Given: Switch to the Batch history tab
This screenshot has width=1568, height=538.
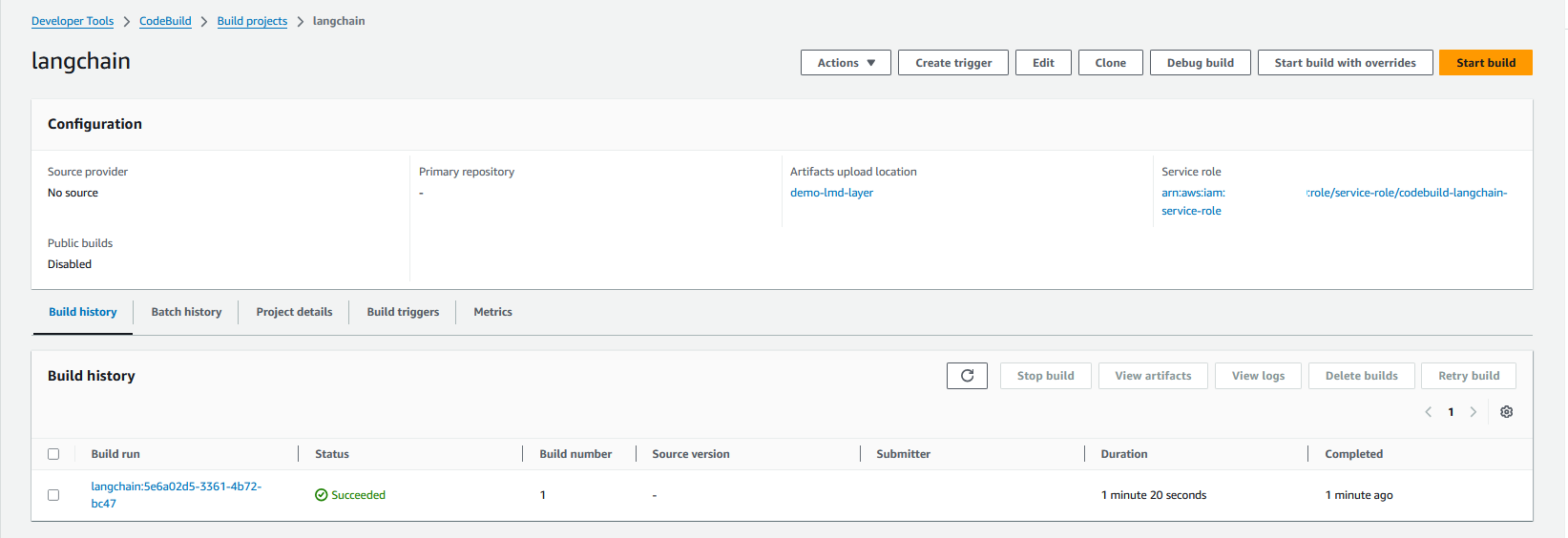Looking at the screenshot, I should [x=186, y=312].
